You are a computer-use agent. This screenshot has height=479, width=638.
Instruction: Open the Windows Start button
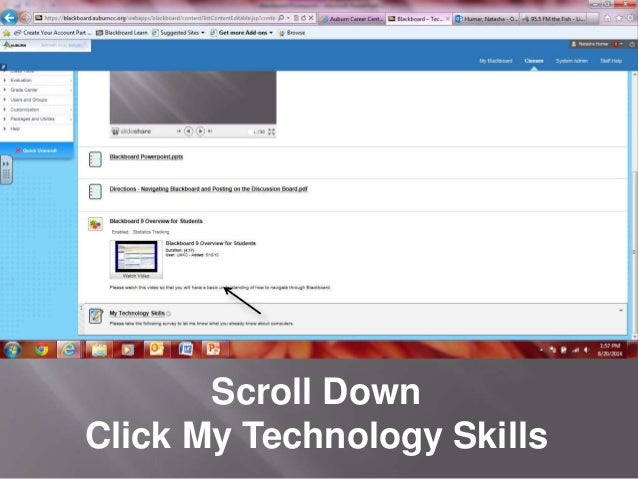click(x=12, y=349)
